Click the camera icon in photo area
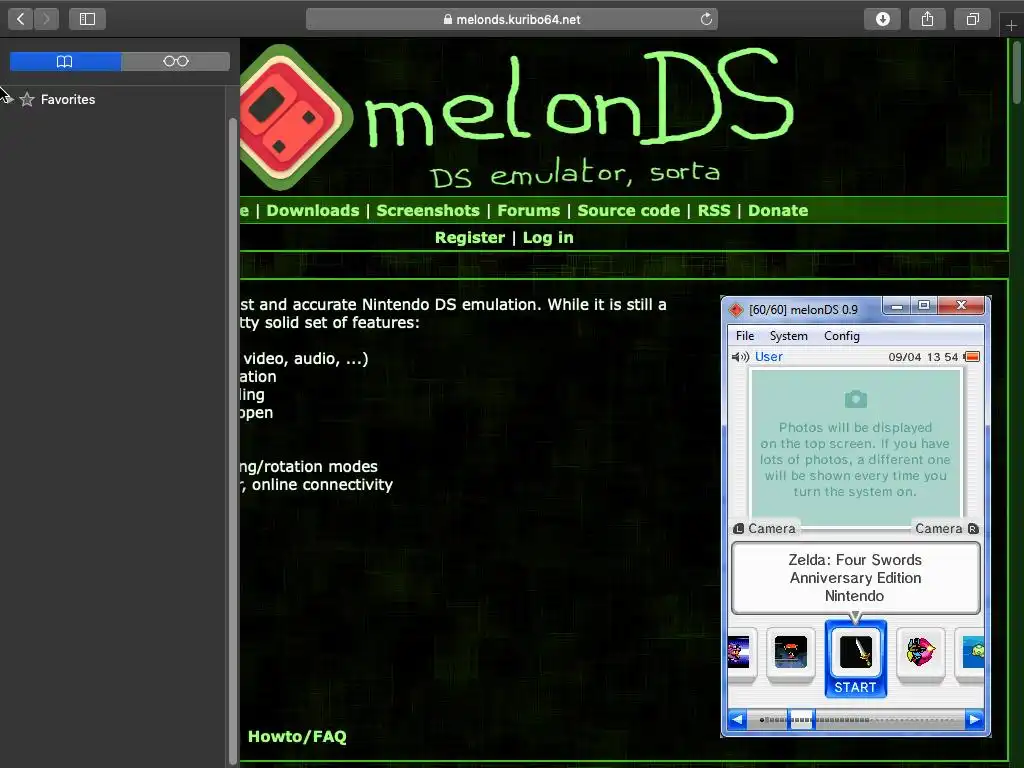This screenshot has width=1024, height=768. point(856,399)
